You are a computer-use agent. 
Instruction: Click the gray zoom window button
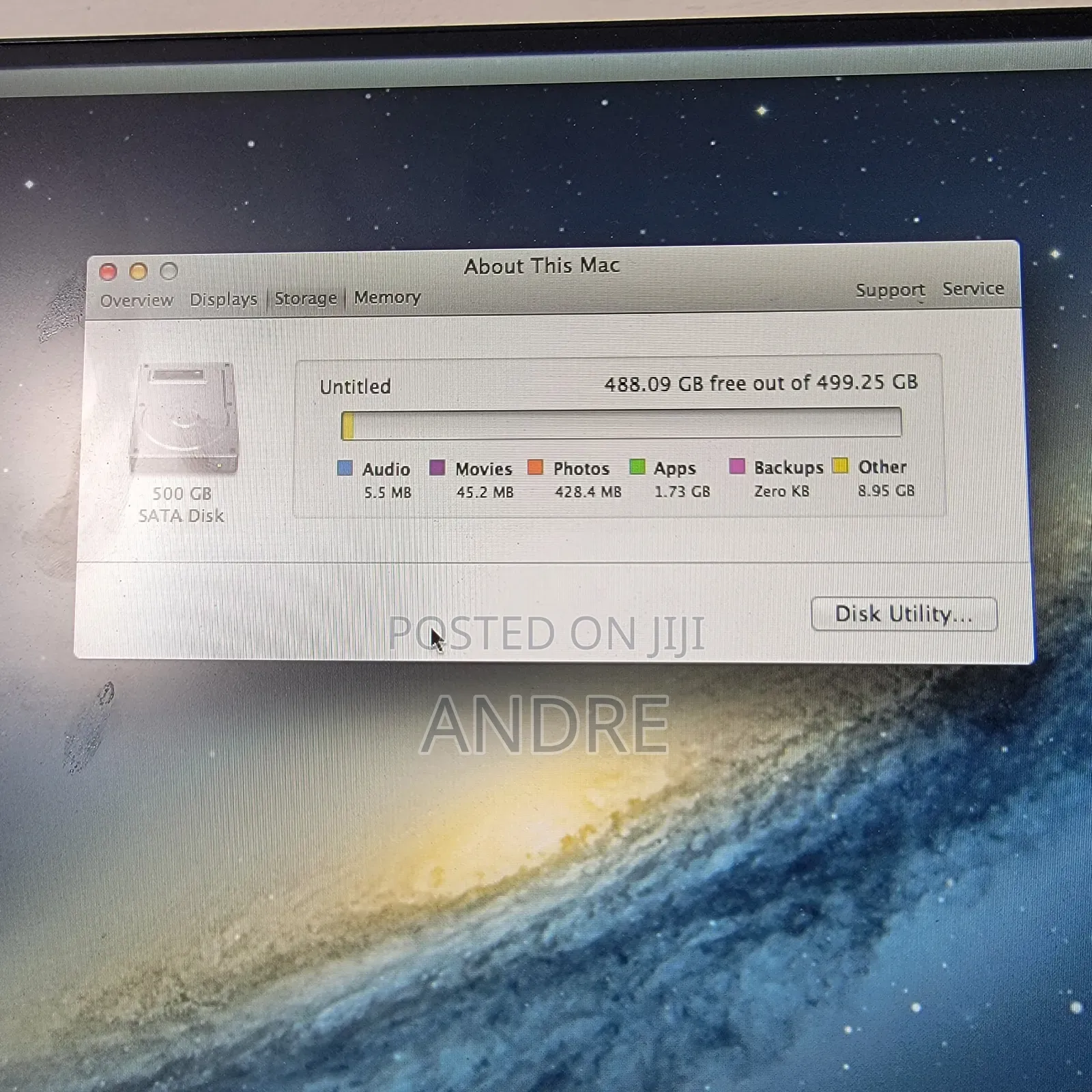(169, 271)
